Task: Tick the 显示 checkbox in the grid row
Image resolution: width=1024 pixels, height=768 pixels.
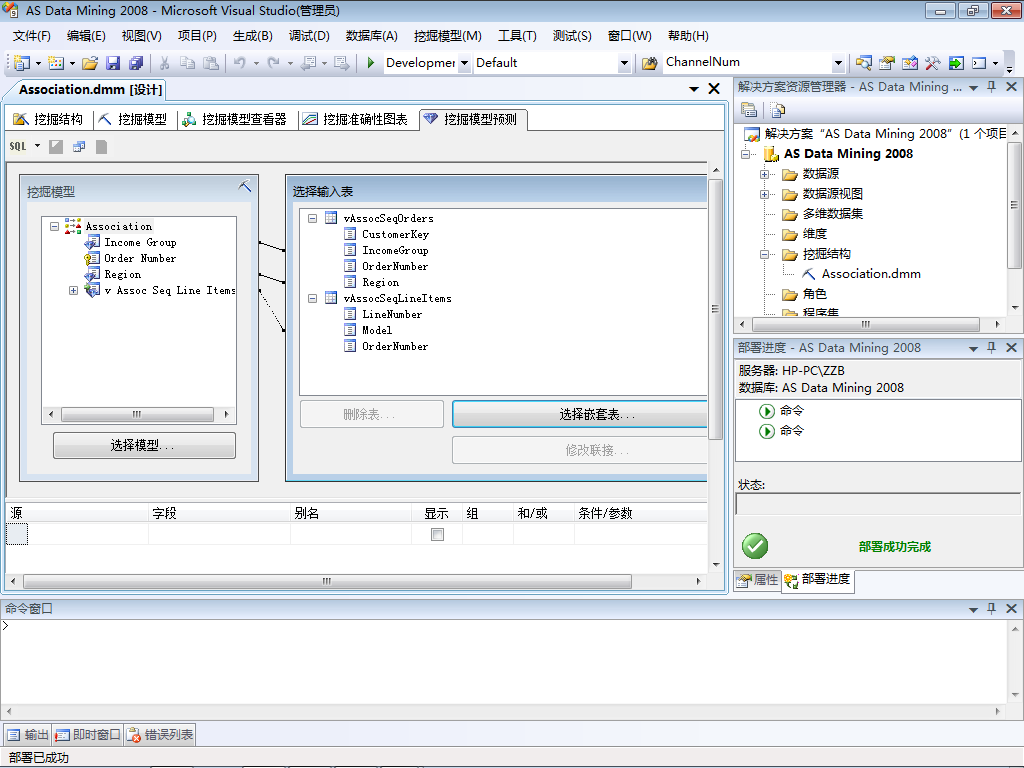Action: tap(438, 534)
